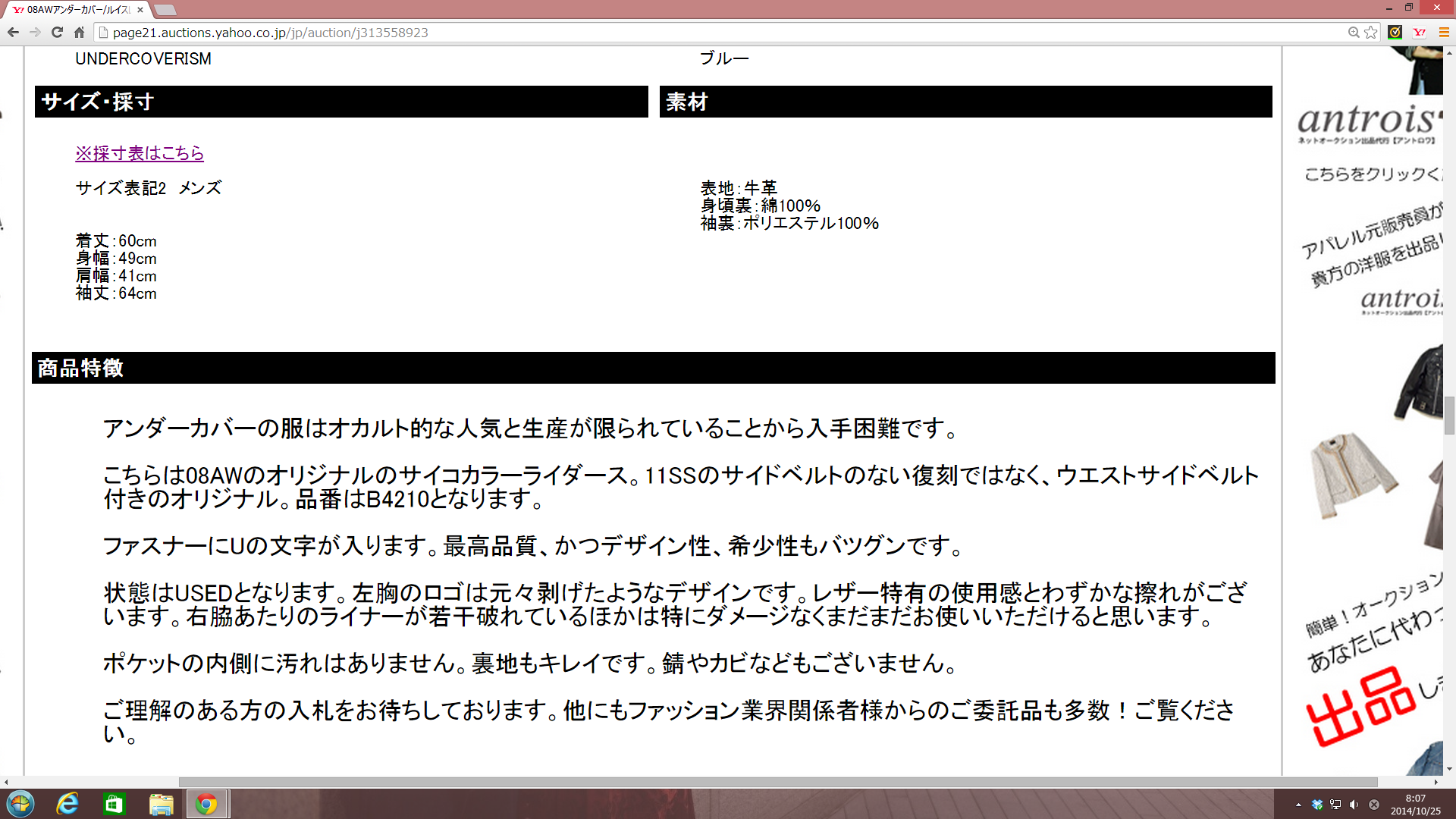Open the volume speaker tray icon

coord(1354,805)
